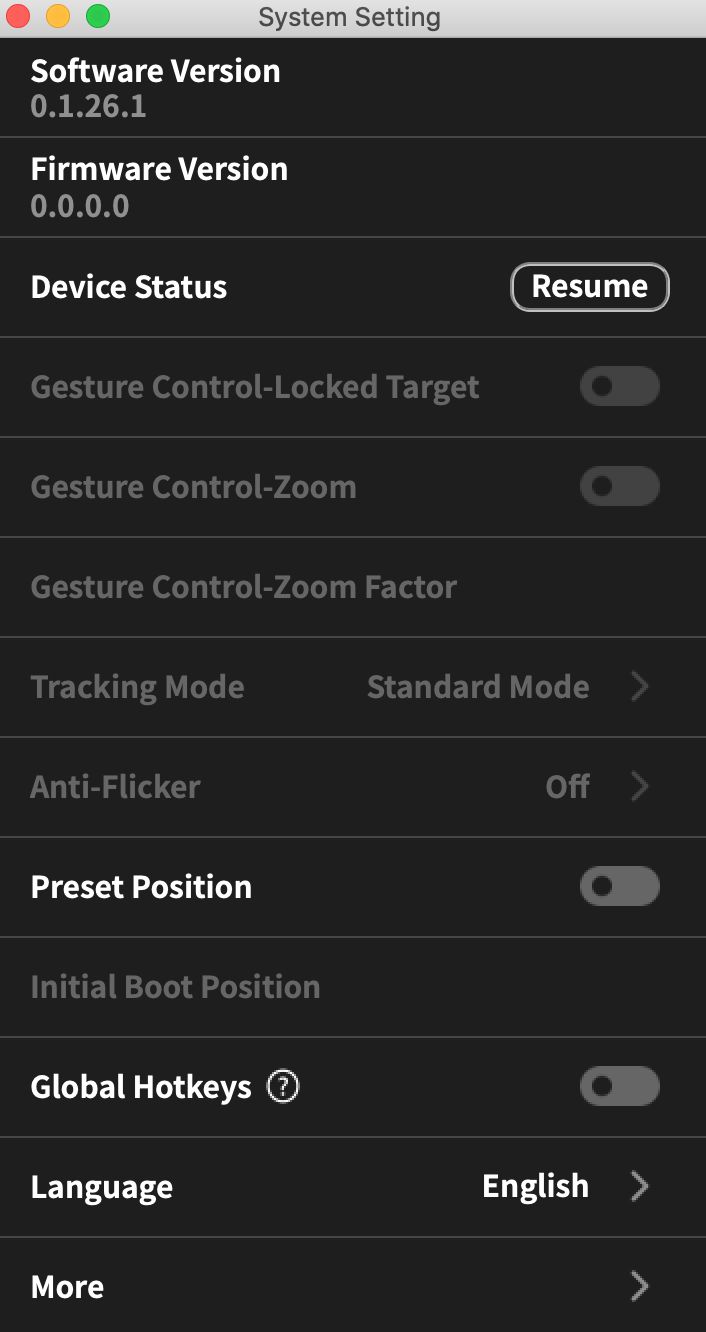
Task: Open the Anti-Flicker chevron arrow
Action: pyautogui.click(x=640, y=787)
